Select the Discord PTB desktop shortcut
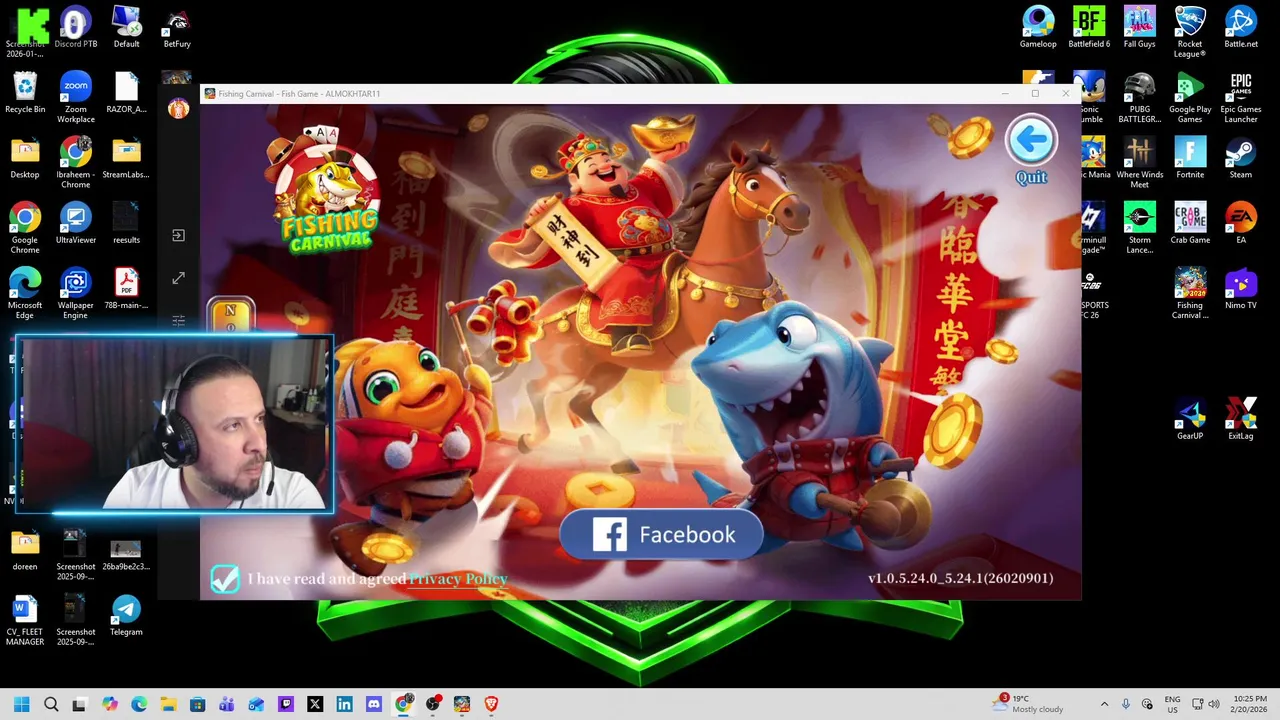 (76, 27)
